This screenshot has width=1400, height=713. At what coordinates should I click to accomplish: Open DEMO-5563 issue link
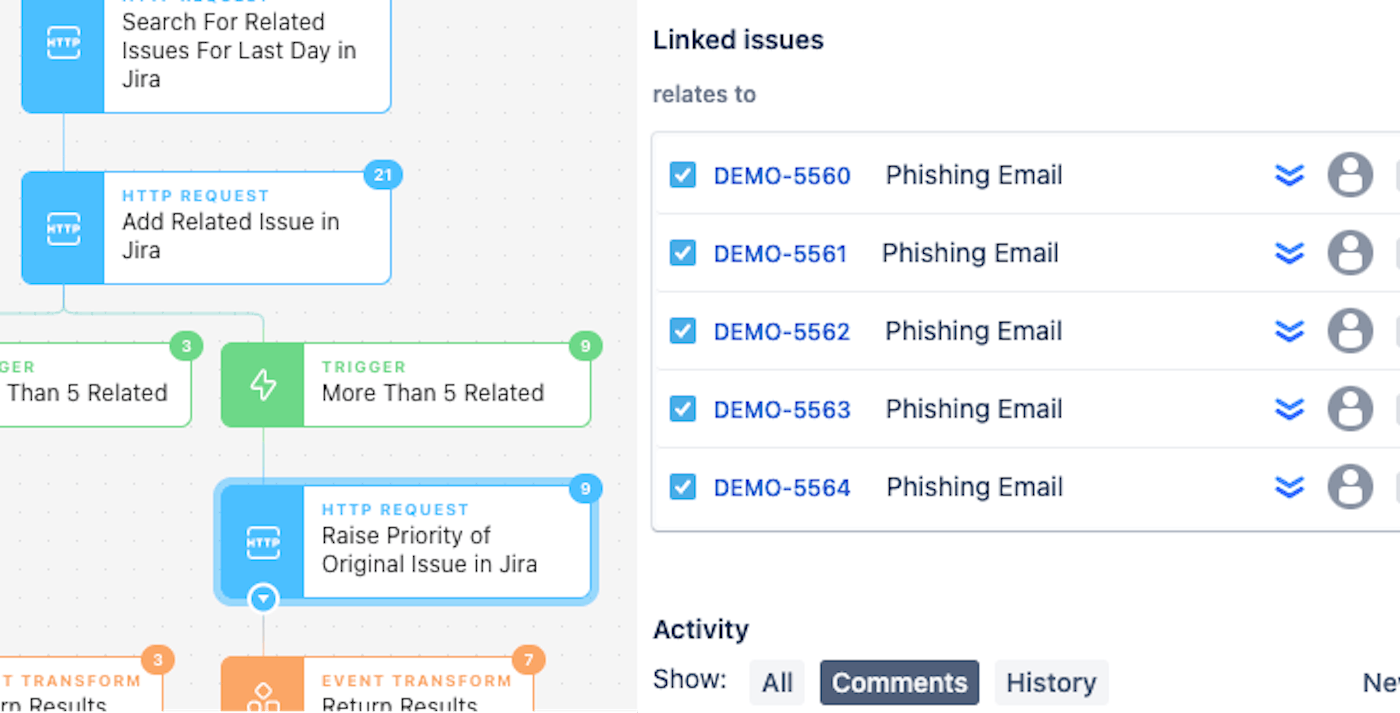782,410
